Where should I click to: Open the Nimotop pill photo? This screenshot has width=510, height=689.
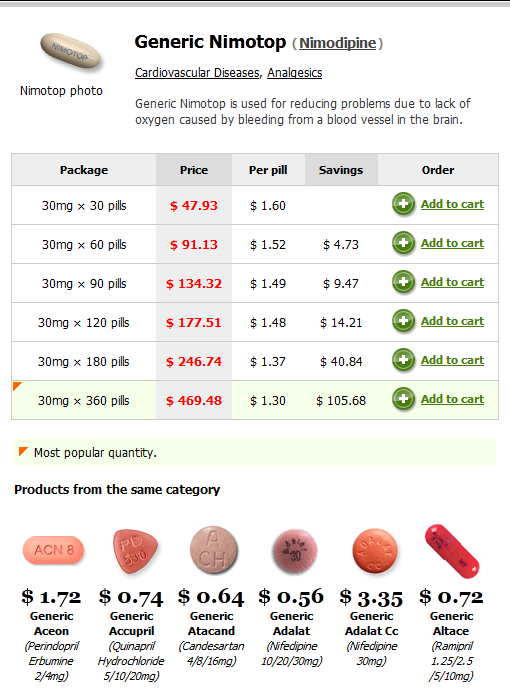[x=70, y=51]
